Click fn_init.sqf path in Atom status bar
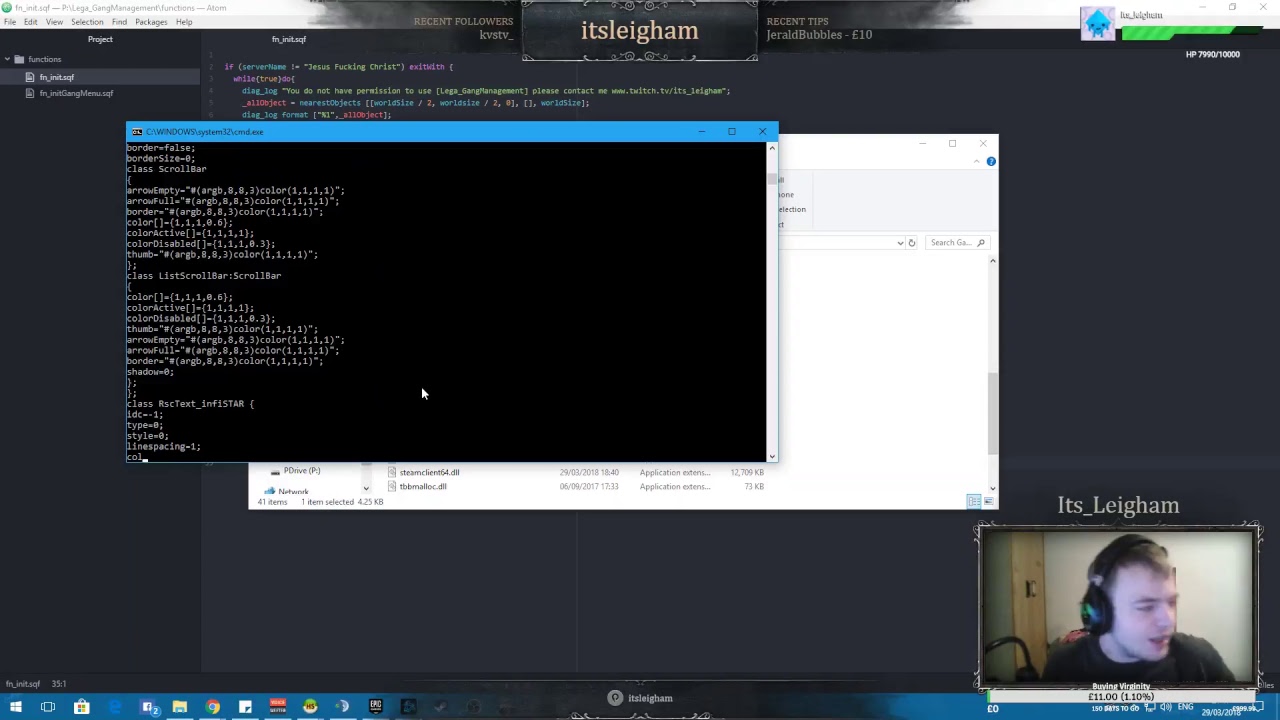 pyautogui.click(x=22, y=684)
